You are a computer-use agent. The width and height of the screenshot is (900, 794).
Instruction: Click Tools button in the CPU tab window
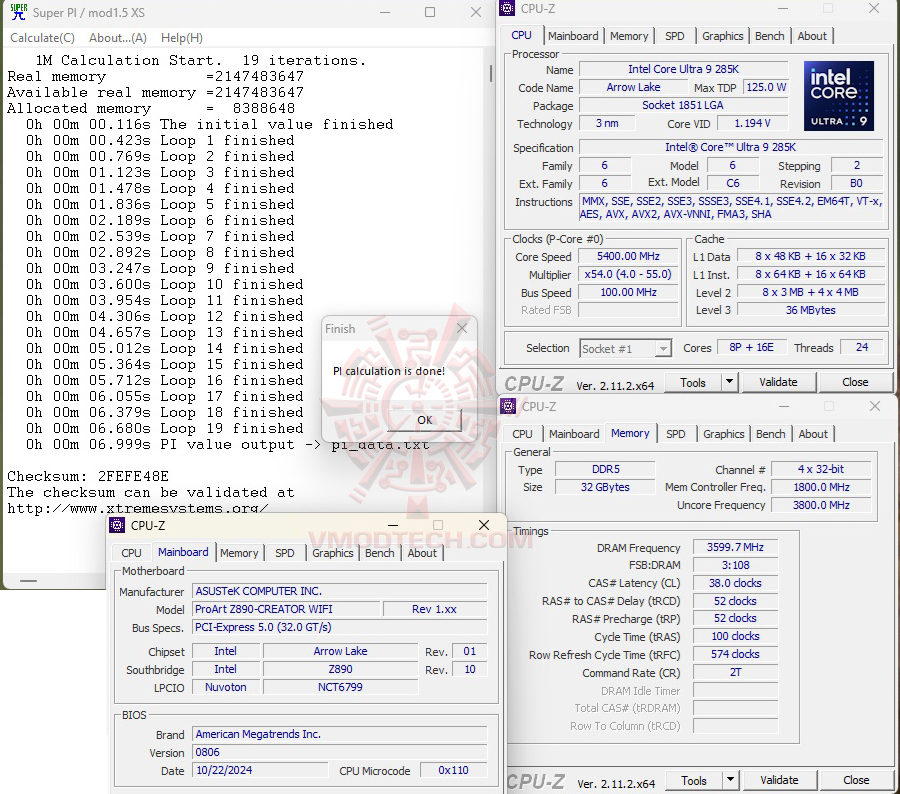coord(693,383)
